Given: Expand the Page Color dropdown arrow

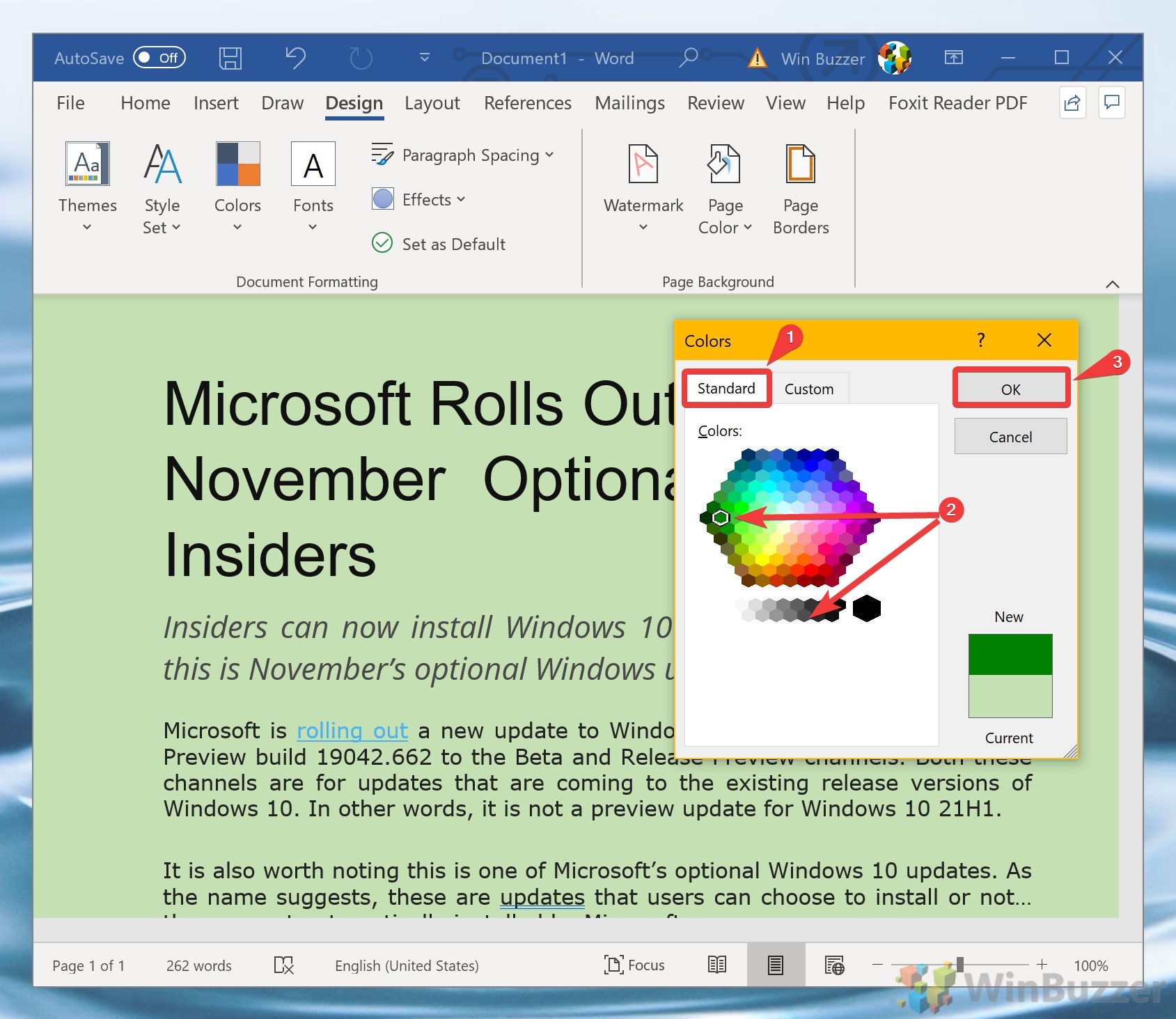Looking at the screenshot, I should pos(748,227).
